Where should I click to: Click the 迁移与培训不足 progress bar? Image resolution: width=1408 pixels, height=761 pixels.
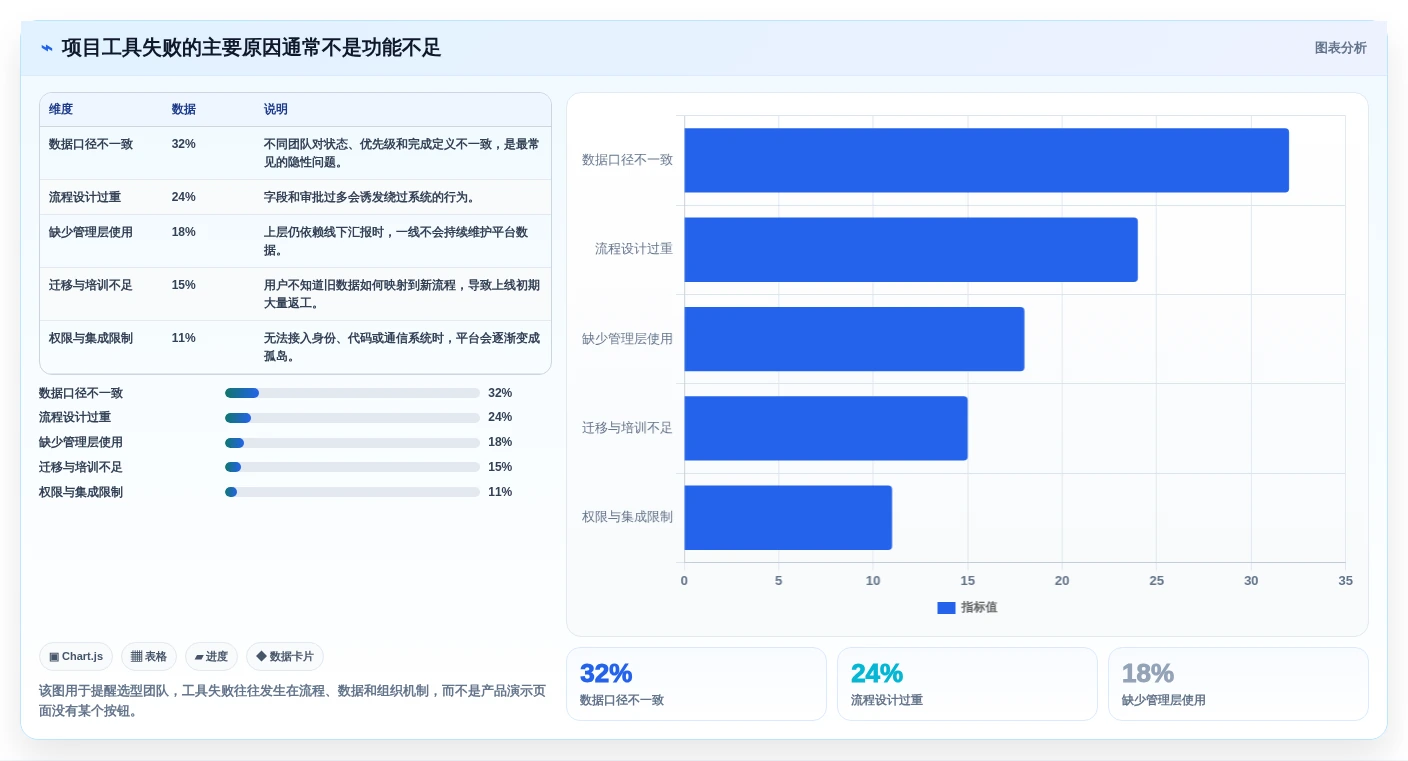(352, 467)
